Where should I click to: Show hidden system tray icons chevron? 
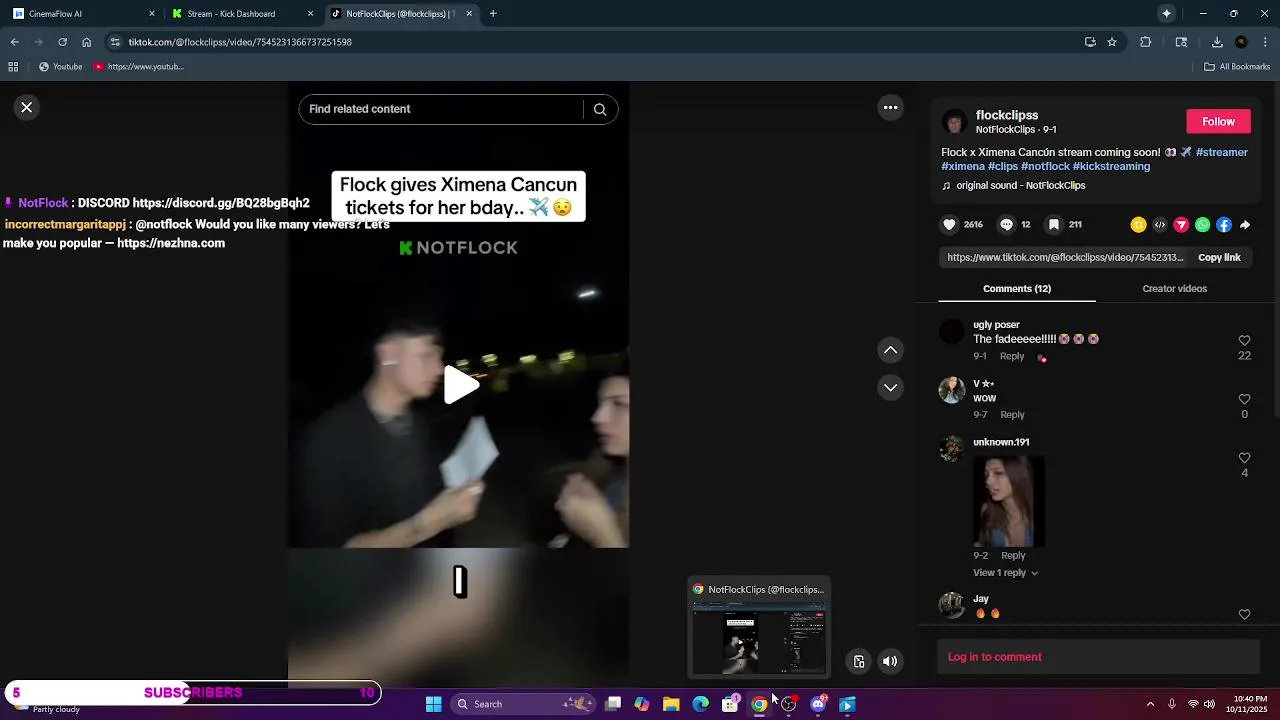(1150, 704)
